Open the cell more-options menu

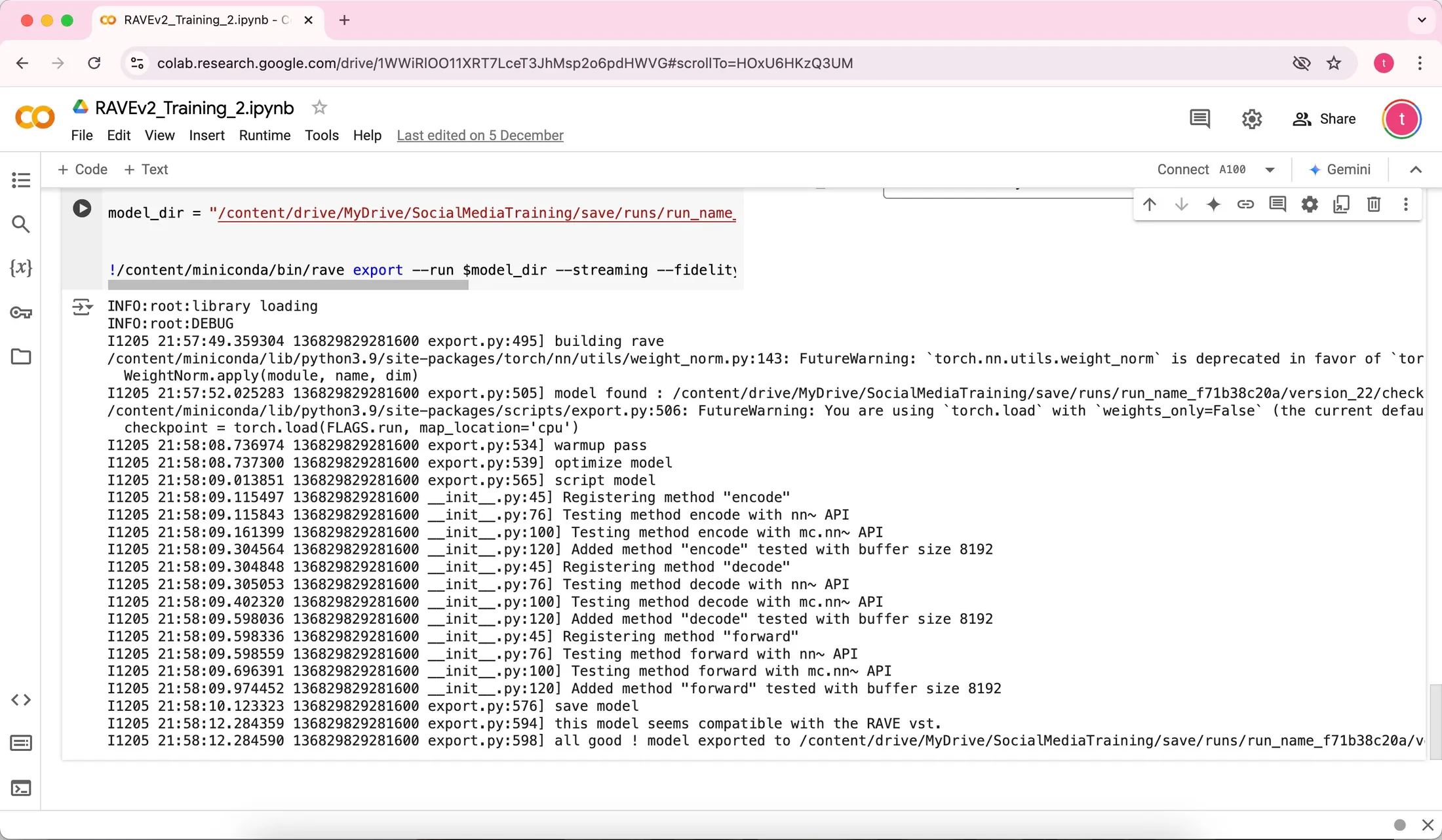tap(1406, 204)
